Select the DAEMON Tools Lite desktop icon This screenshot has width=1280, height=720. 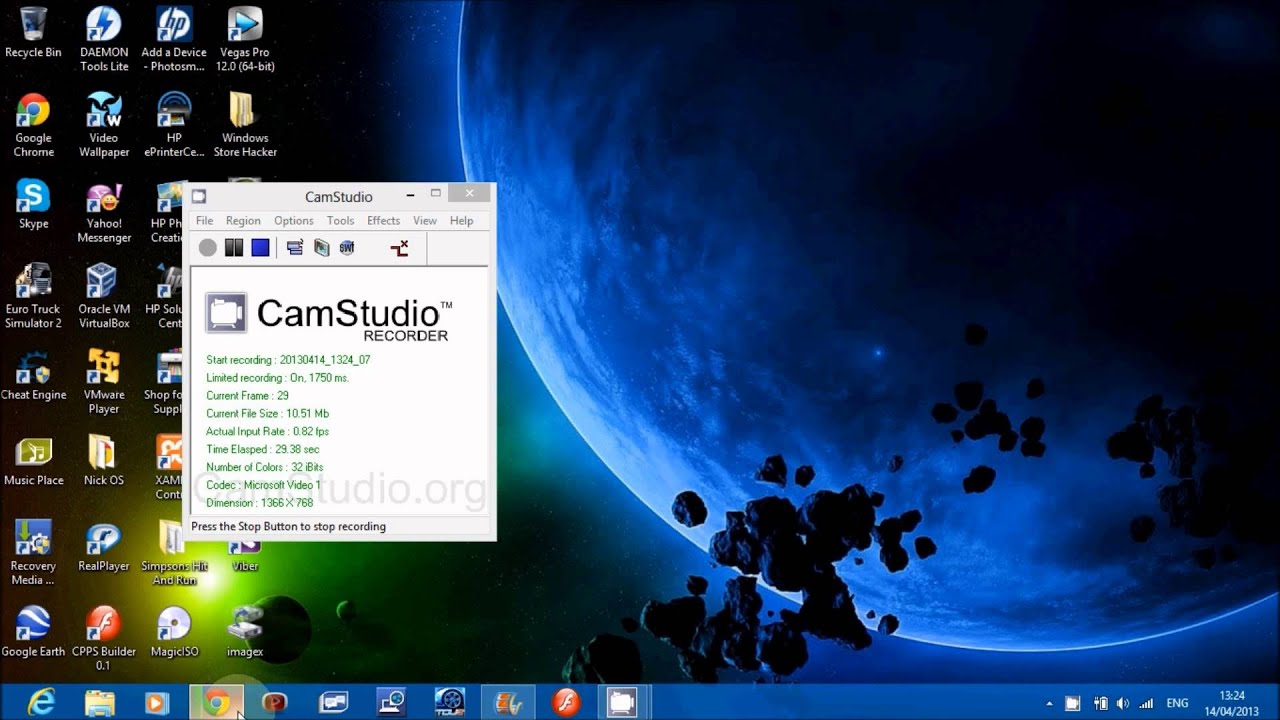104,38
